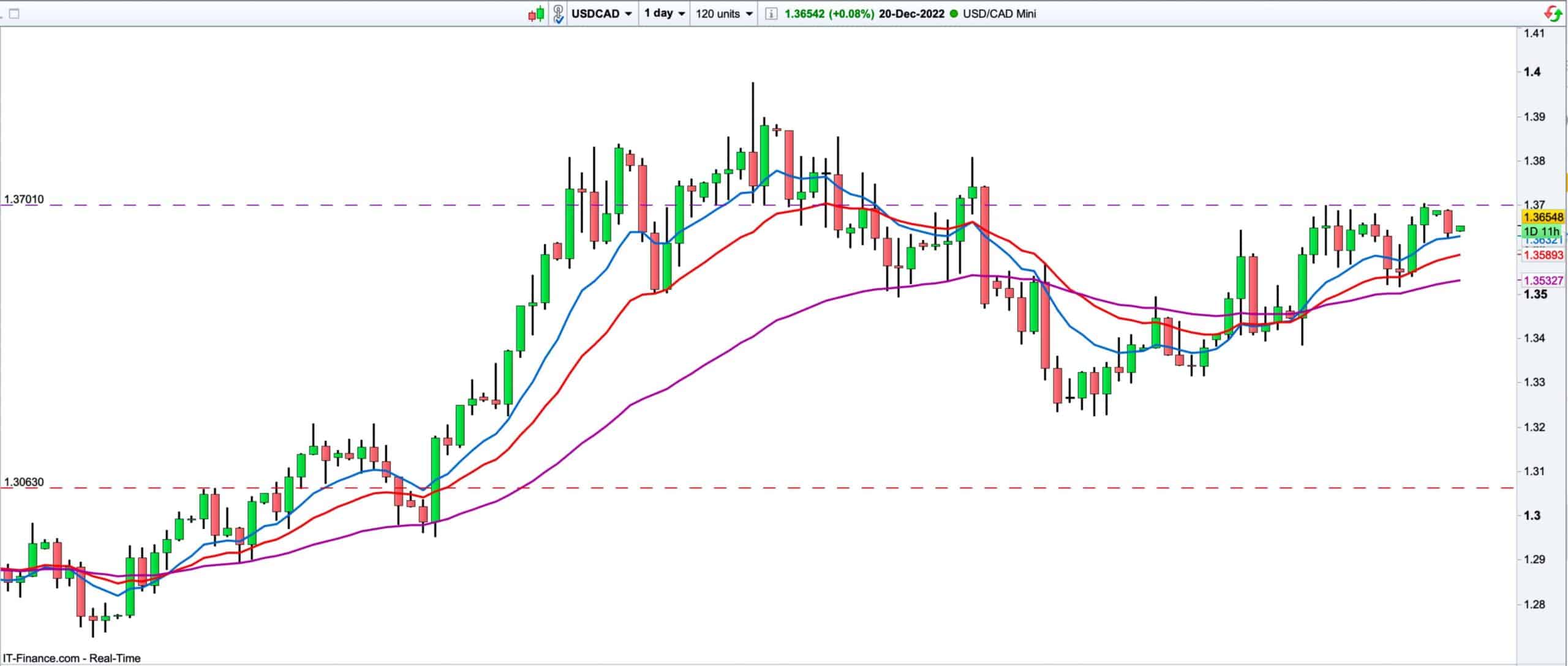The width and height of the screenshot is (1568, 666).
Task: Open the 1 day timeframe dropdown
Action: 664,13
